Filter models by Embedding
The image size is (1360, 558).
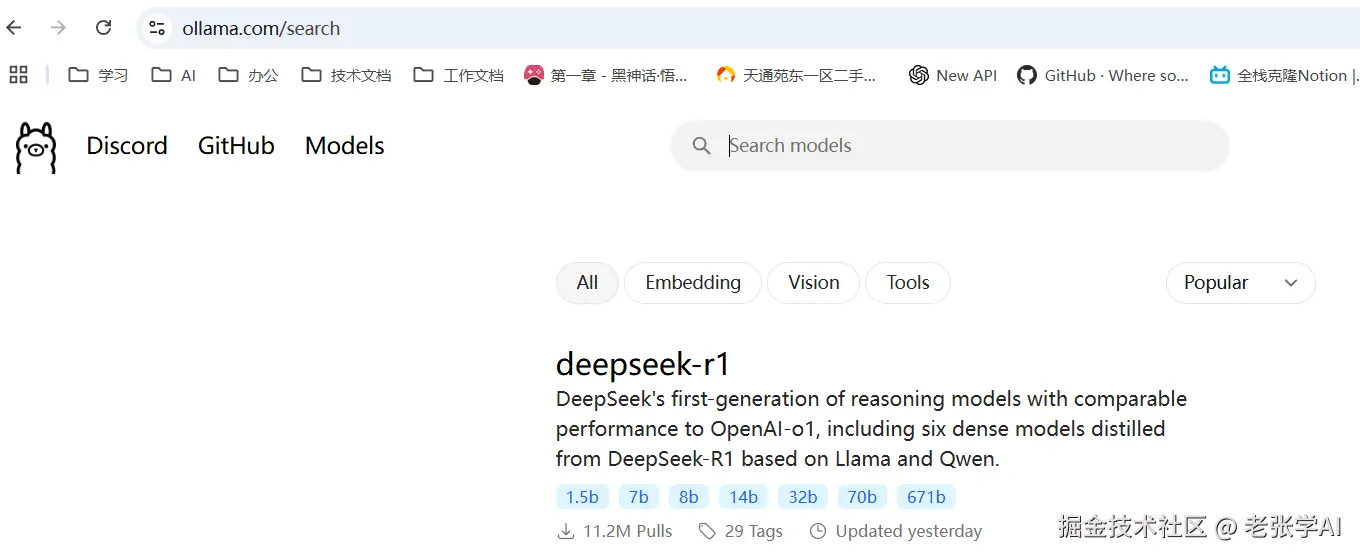pyautogui.click(x=693, y=283)
